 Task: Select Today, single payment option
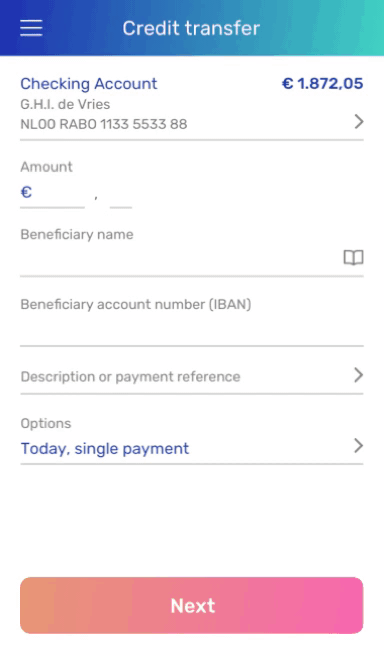tap(105, 449)
